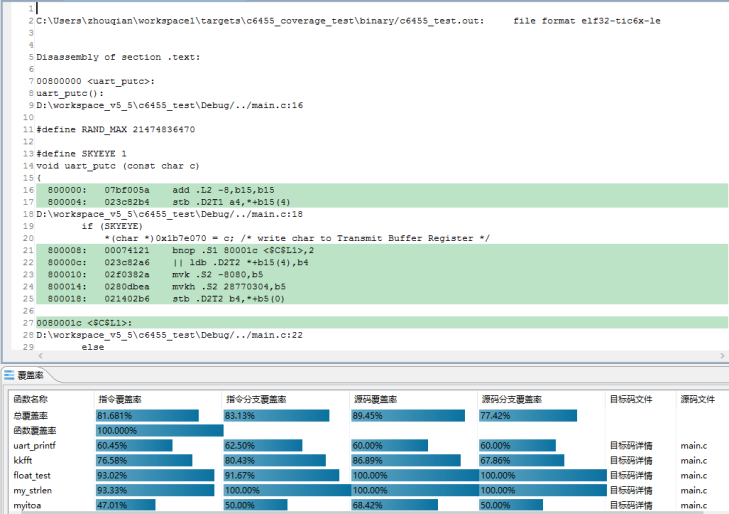Open main.c source for uart_printf row
The image size is (729, 514).
(x=694, y=446)
